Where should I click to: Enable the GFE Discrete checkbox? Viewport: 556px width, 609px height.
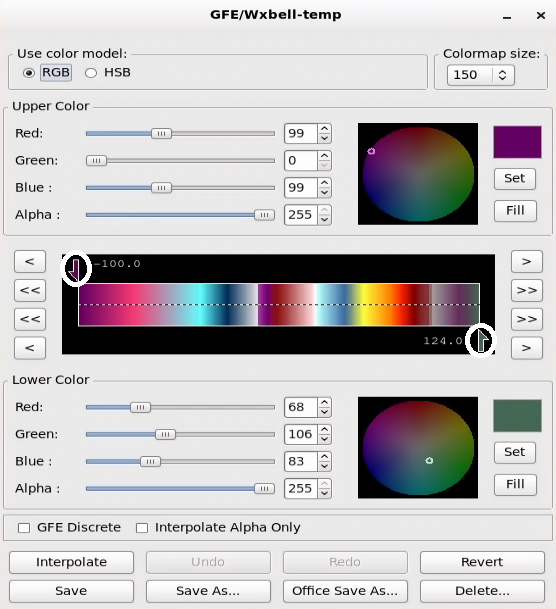(x=24, y=528)
